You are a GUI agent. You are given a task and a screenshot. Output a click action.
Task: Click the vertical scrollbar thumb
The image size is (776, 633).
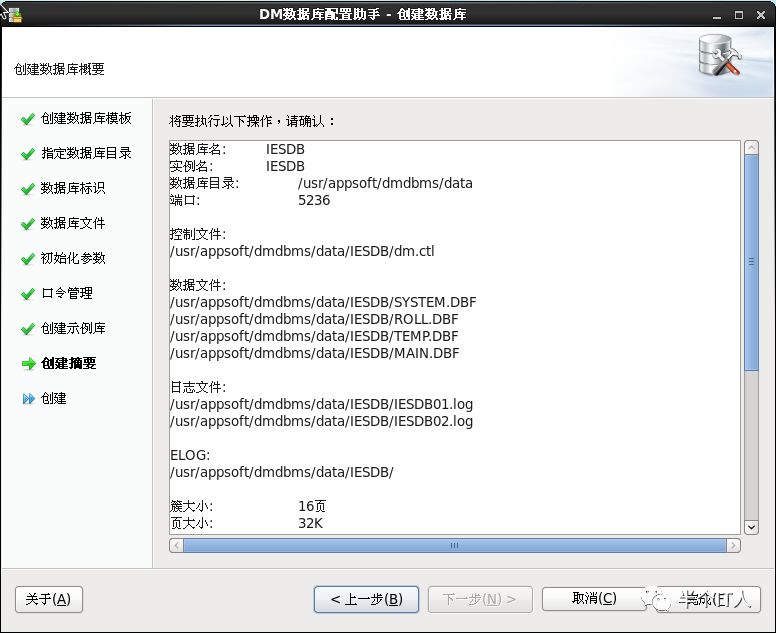[x=751, y=262]
